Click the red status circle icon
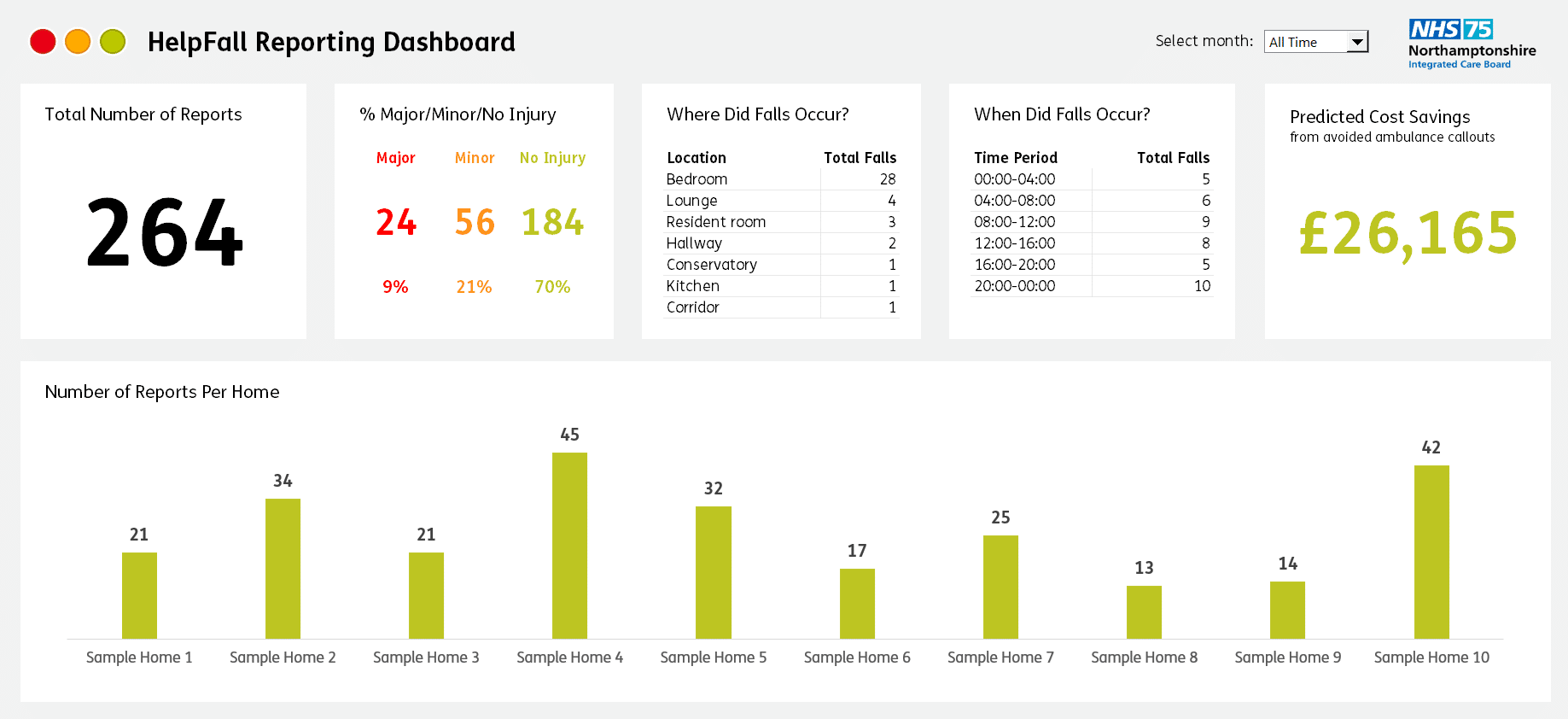This screenshot has width=1568, height=719. point(43,41)
